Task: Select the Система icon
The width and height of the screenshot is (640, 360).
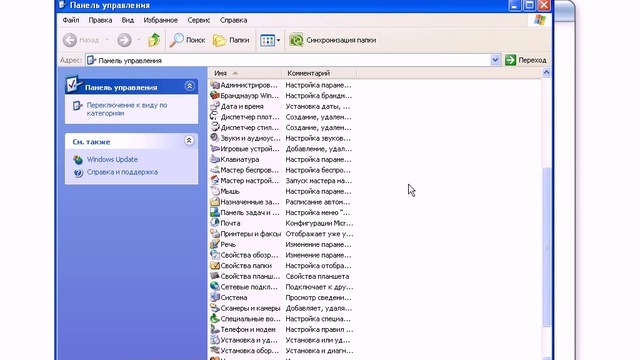Action: pos(215,297)
